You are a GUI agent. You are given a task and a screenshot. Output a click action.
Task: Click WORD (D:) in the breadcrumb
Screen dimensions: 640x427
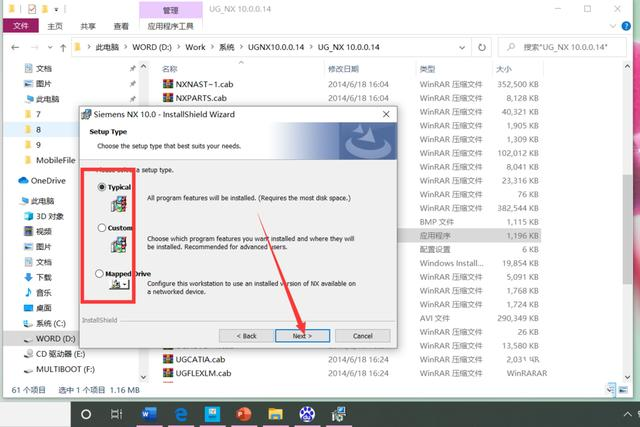[152, 47]
